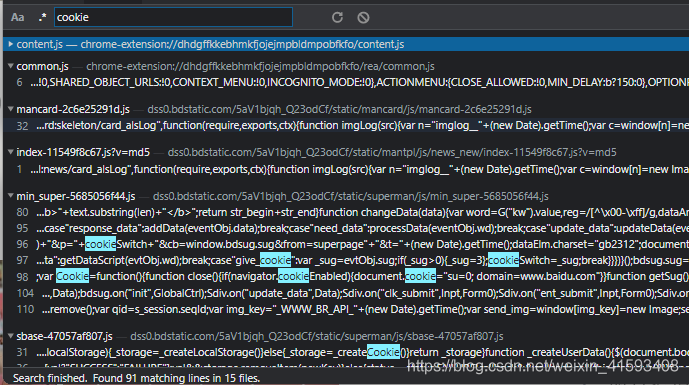Open line 32 result in mancard-2c6e25291d.js

[346, 126]
